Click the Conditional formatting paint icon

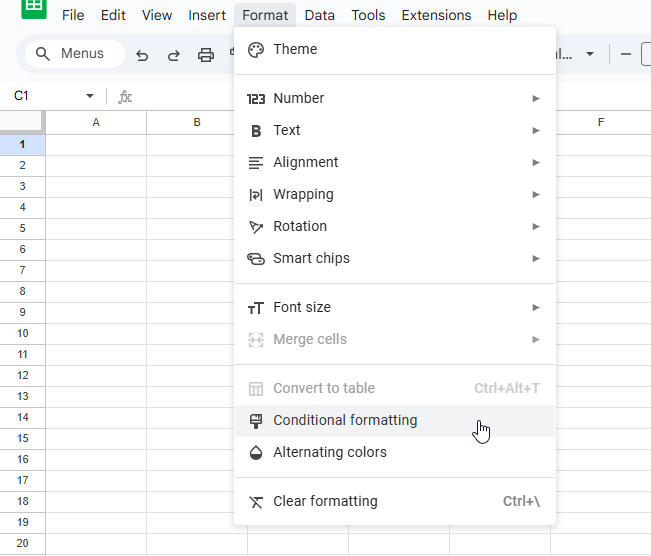(x=256, y=421)
